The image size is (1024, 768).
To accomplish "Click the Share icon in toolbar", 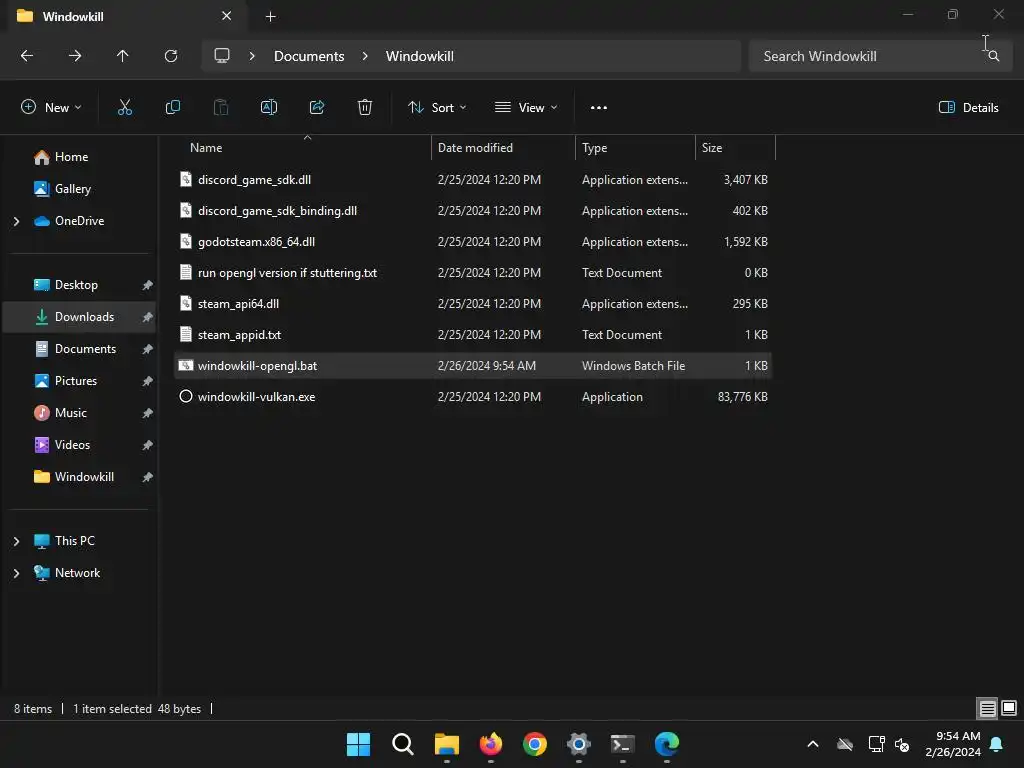I will pos(317,107).
